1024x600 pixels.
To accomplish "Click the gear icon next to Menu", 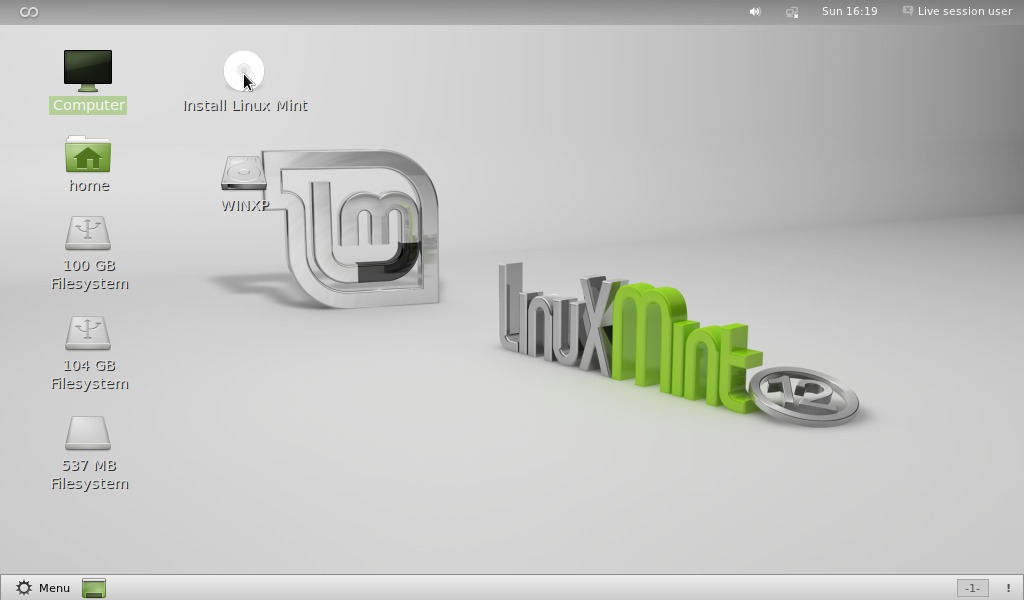I will coord(24,588).
